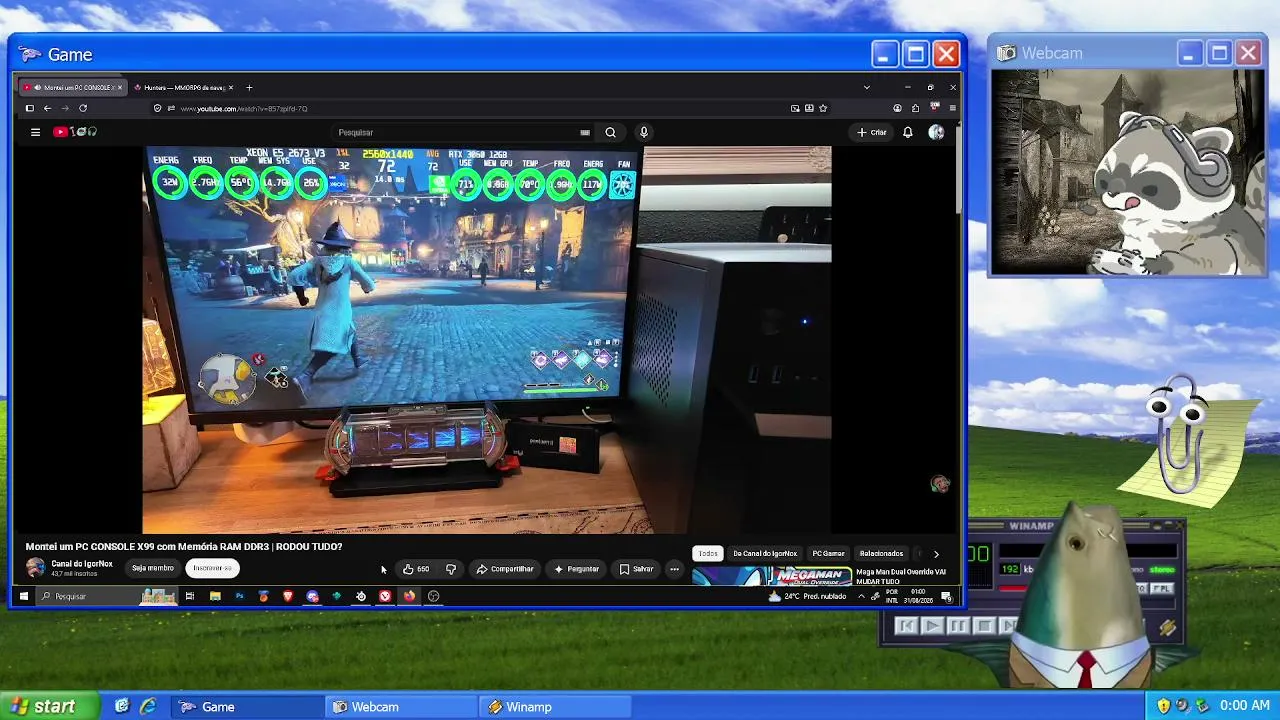Screen dimensions: 1280x720
Task: Open the inner taskbar notification center icon
Action: [946, 597]
